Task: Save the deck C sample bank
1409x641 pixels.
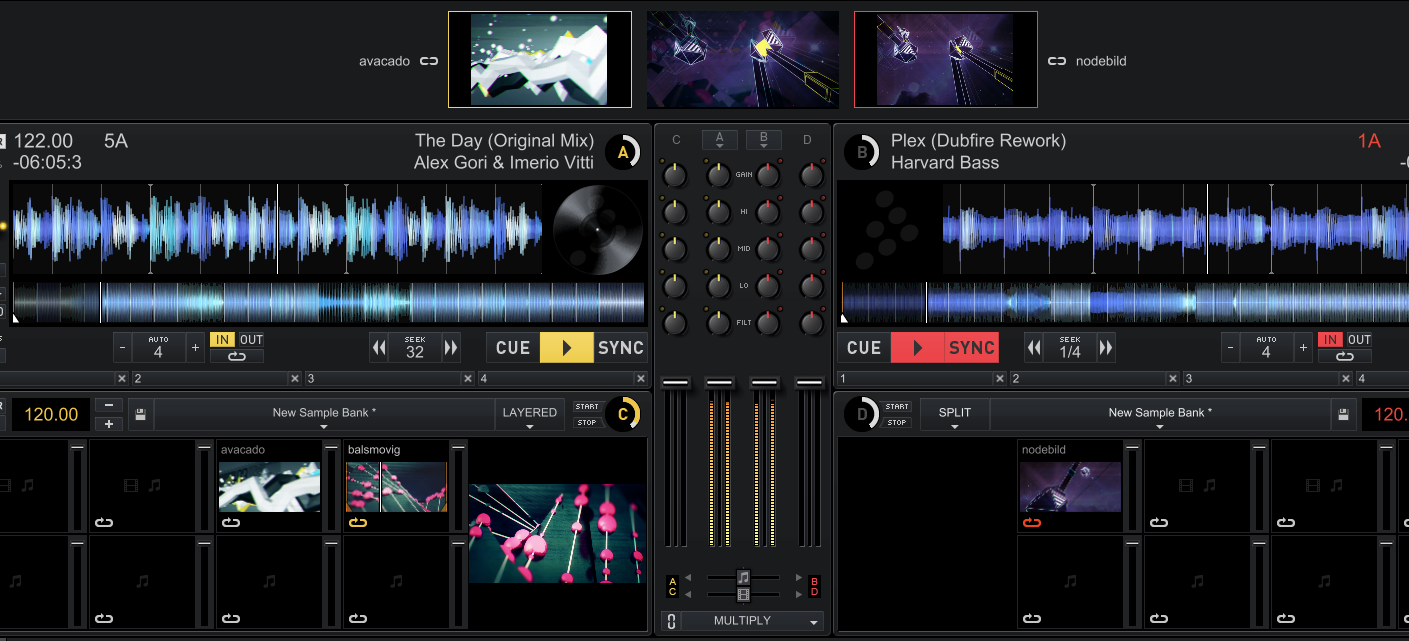Action: (140, 414)
